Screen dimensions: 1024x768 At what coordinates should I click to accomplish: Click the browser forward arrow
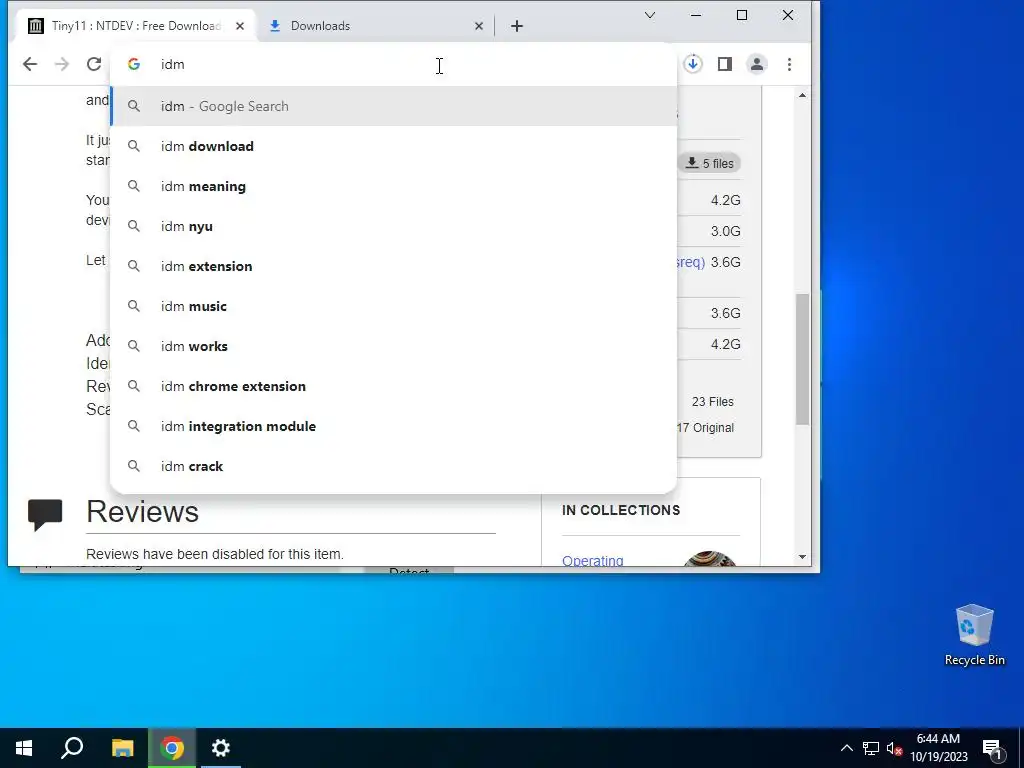(62, 64)
